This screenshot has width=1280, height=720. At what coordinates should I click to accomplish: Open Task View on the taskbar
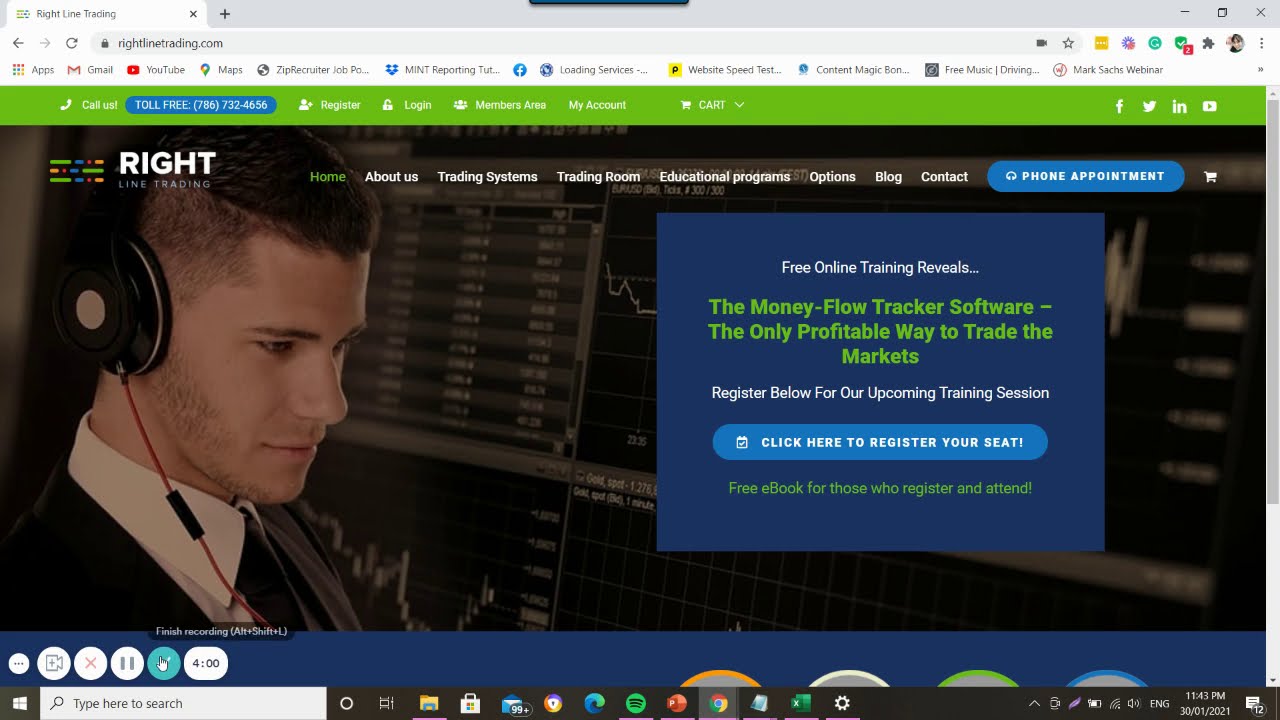tap(386, 703)
